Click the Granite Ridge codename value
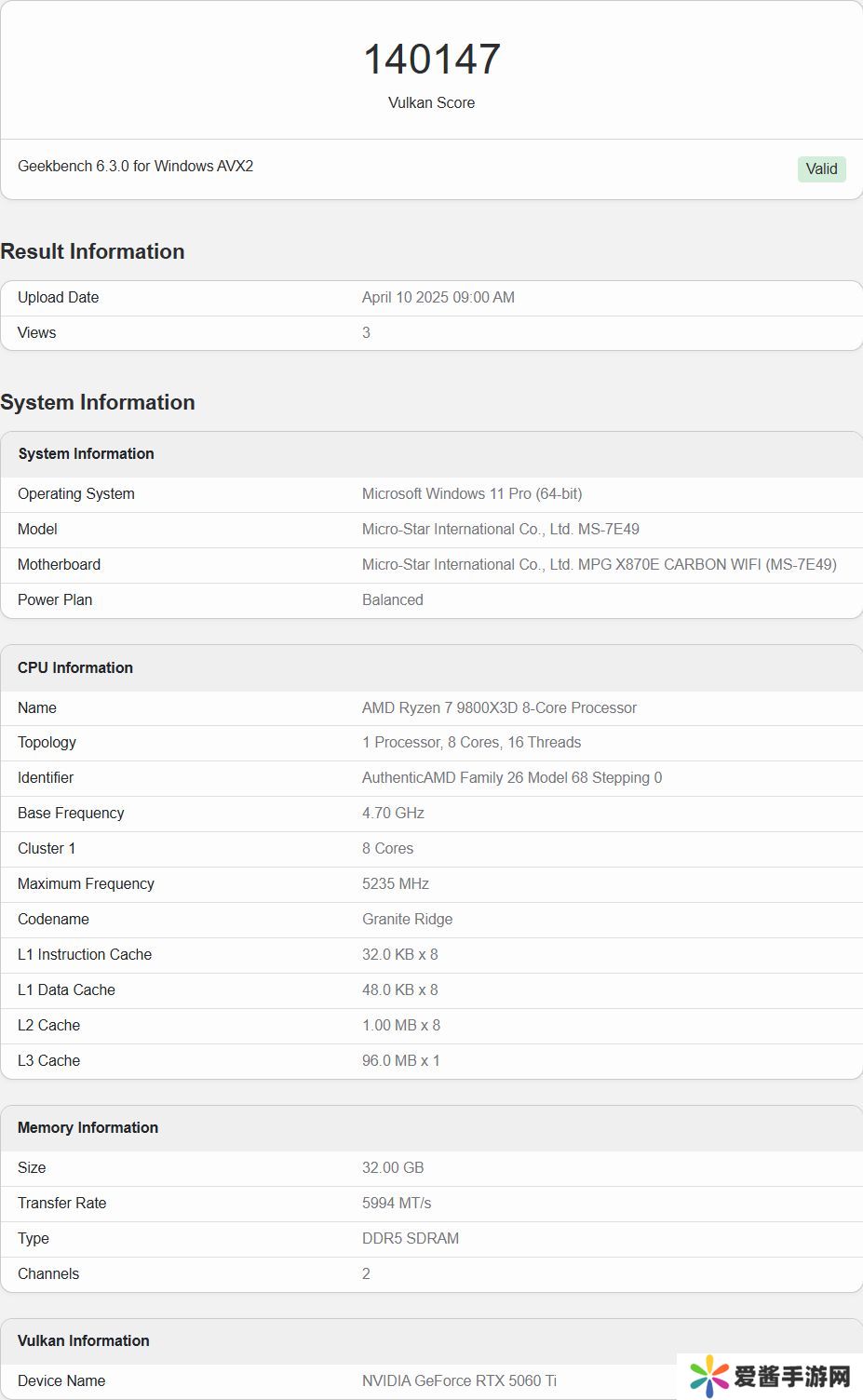 tap(407, 919)
